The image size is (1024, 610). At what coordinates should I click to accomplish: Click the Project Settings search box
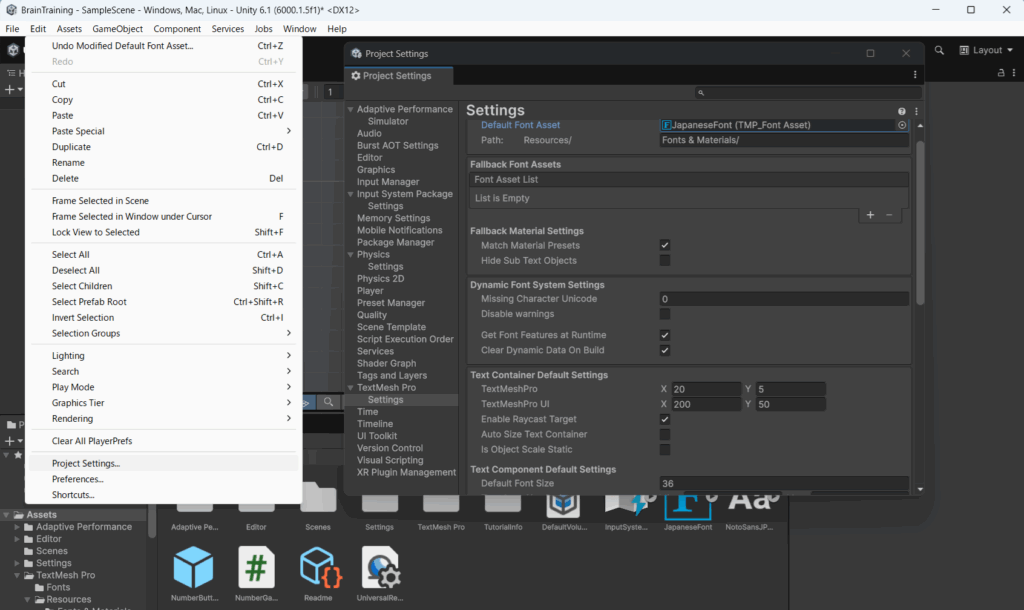pos(808,93)
